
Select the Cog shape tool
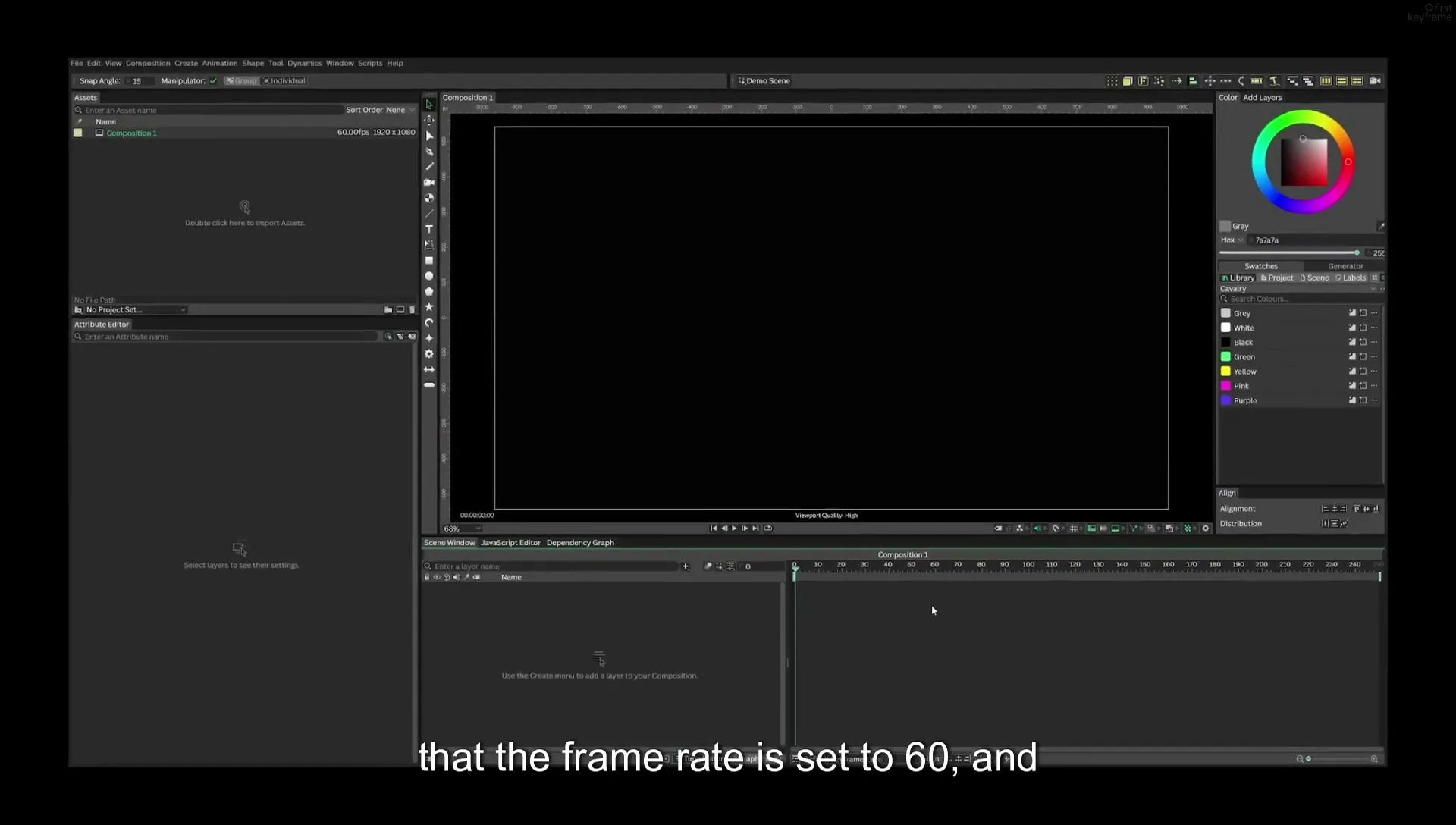coord(429,354)
